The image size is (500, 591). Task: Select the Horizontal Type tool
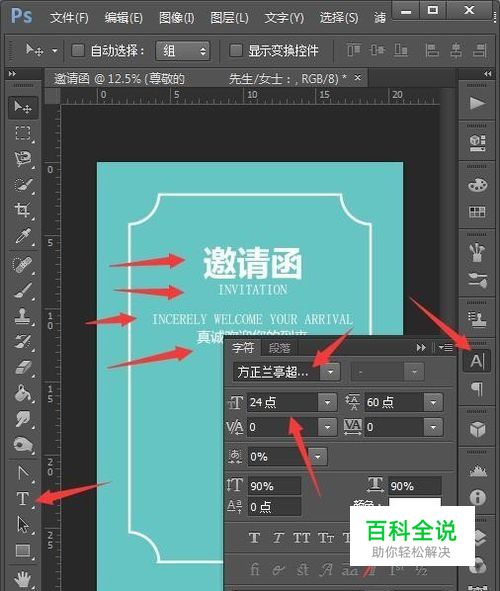23,498
